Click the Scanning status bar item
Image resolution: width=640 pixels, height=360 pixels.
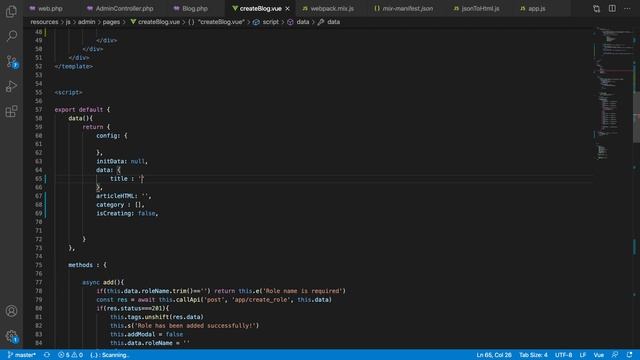click(109, 355)
